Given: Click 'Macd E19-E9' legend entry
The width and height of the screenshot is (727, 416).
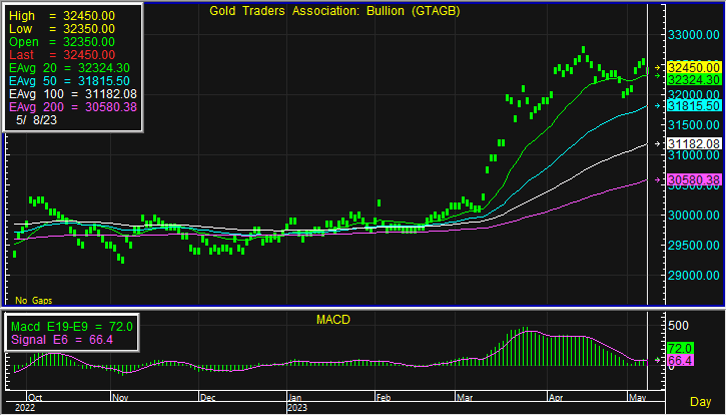Looking at the screenshot, I should (70, 326).
